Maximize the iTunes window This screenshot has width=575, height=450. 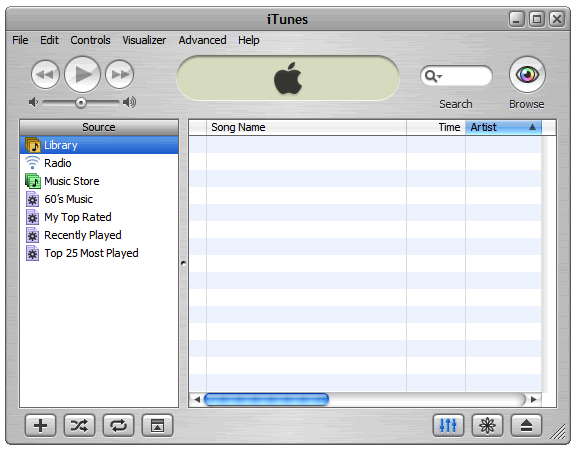(x=537, y=19)
